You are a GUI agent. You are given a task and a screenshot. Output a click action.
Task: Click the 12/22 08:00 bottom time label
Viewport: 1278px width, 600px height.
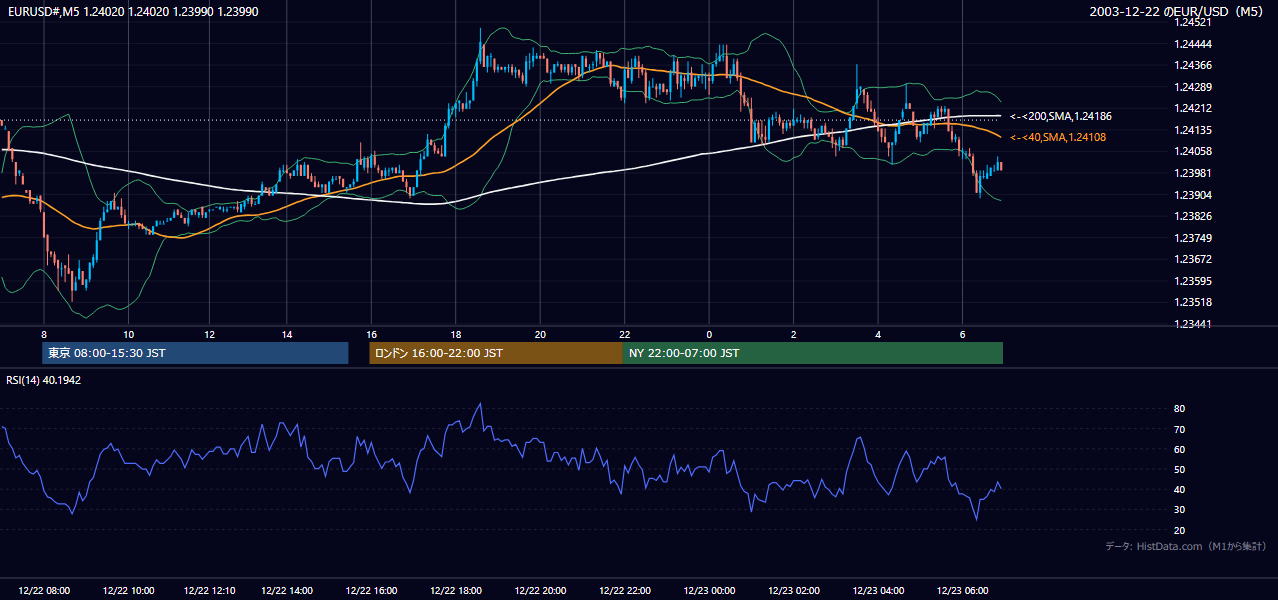pos(44,591)
